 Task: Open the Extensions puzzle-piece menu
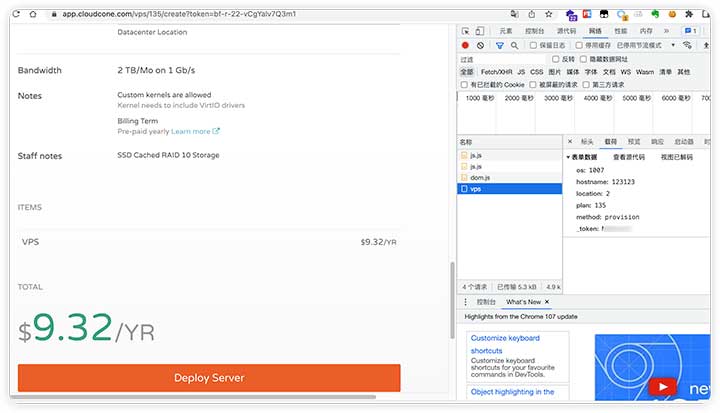(689, 14)
